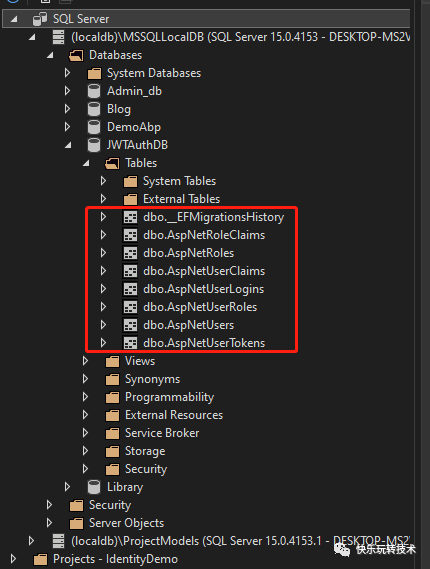Select the JWTAuthDB Security folder label
Viewport: 430px width, 569px height.
[x=146, y=469]
